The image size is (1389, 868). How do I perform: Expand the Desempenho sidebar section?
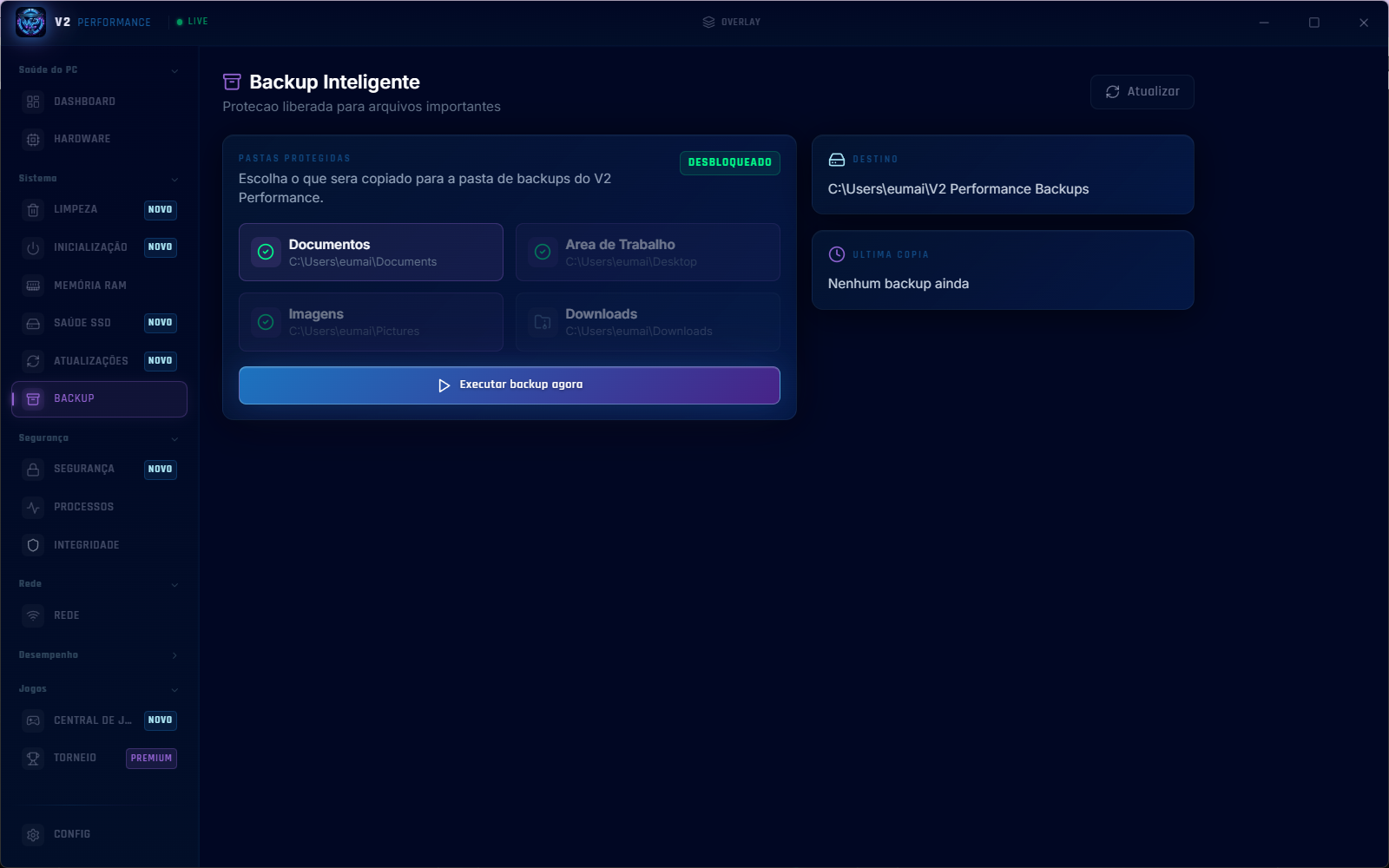(x=99, y=655)
